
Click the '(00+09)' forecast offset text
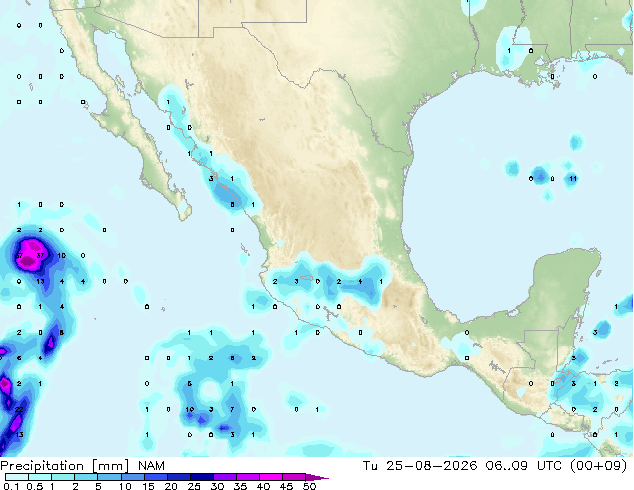pyautogui.click(x=599, y=465)
